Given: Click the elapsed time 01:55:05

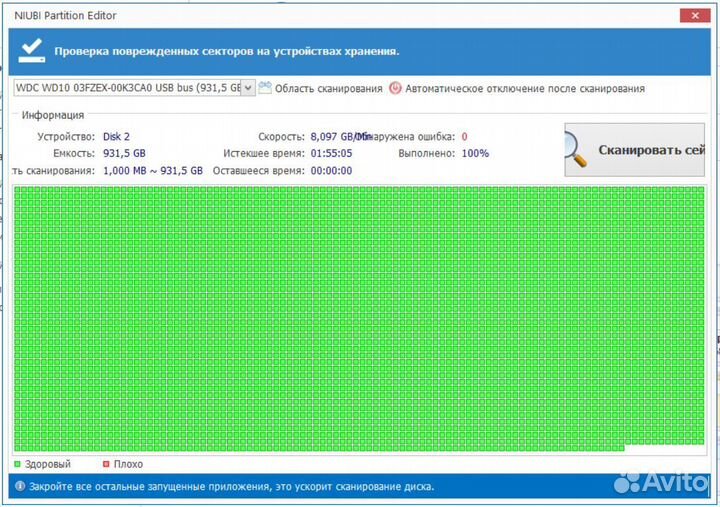Looking at the screenshot, I should tap(331, 153).
